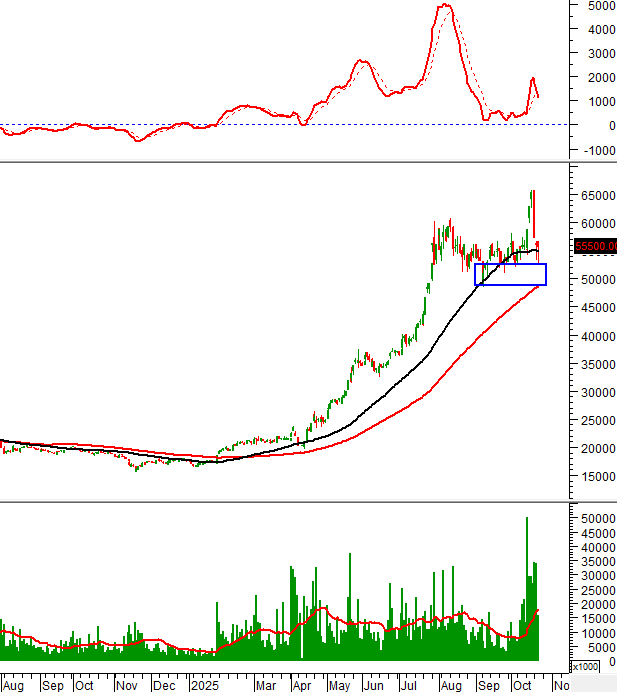Select the blue rectangle support zone
This screenshot has height=692, width=617.
coord(510,274)
